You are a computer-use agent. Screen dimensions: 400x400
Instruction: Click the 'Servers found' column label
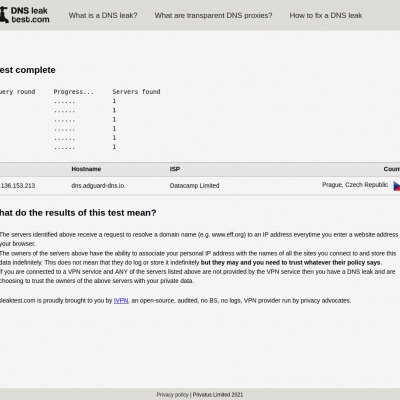pyautogui.click(x=136, y=92)
